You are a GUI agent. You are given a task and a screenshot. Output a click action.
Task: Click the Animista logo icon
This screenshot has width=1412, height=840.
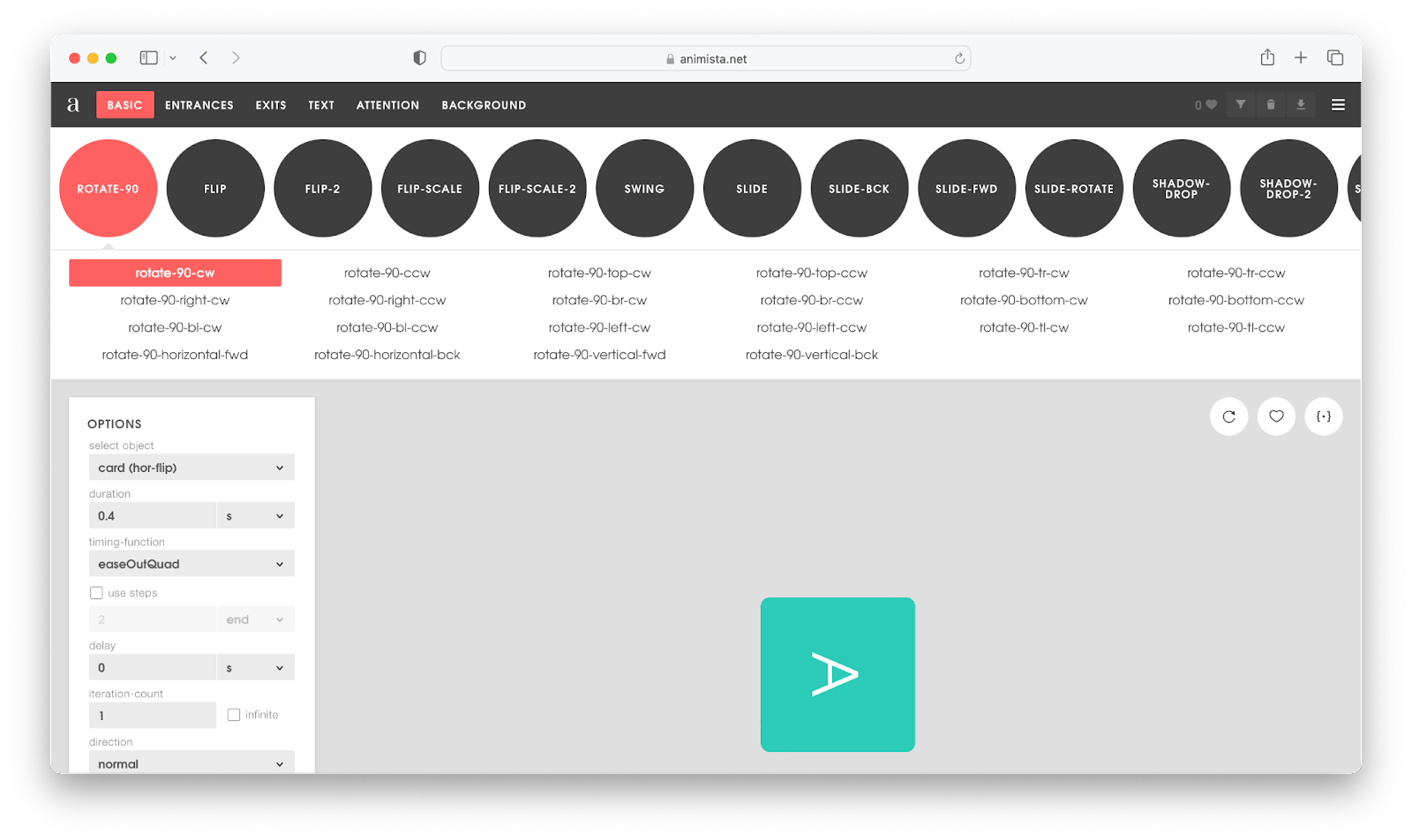tap(73, 105)
